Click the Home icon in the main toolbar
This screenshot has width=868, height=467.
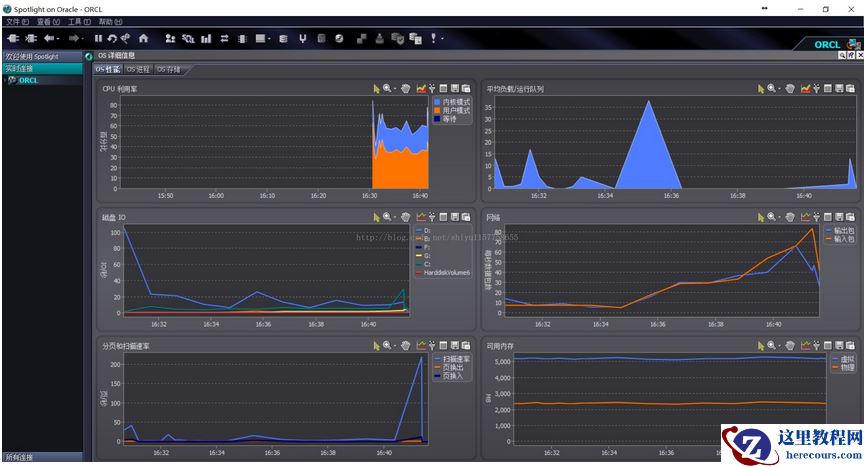click(144, 38)
